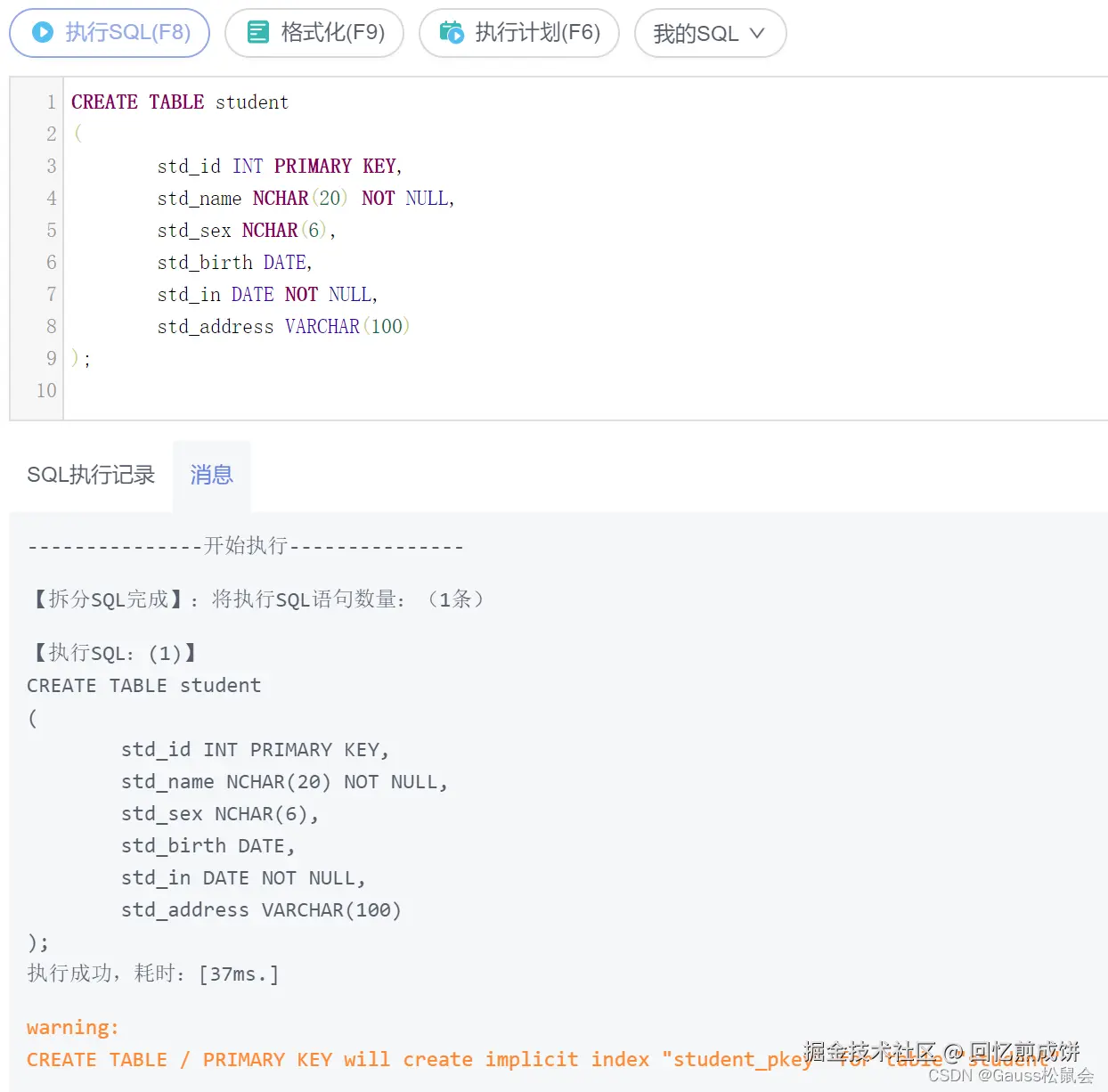Click the CREATE TABLE keyword on line 1
The image size is (1108, 1092).
click(137, 102)
